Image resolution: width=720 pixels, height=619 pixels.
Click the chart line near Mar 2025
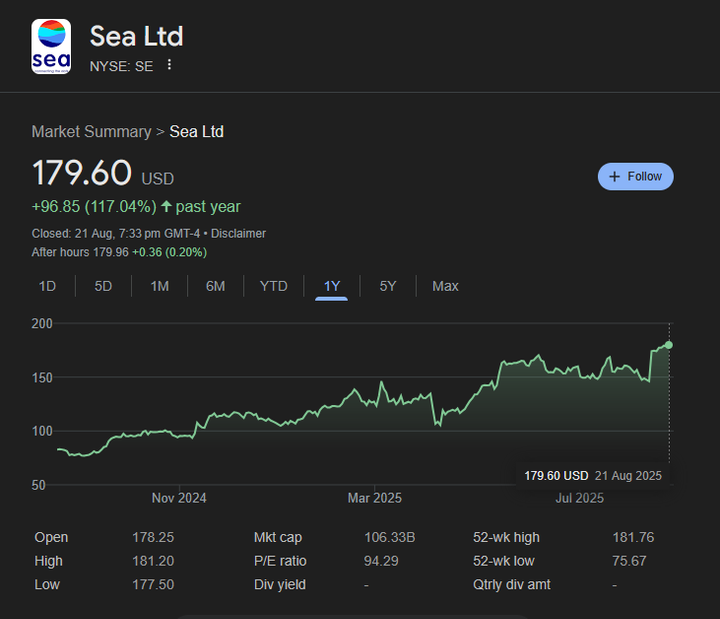tap(374, 401)
